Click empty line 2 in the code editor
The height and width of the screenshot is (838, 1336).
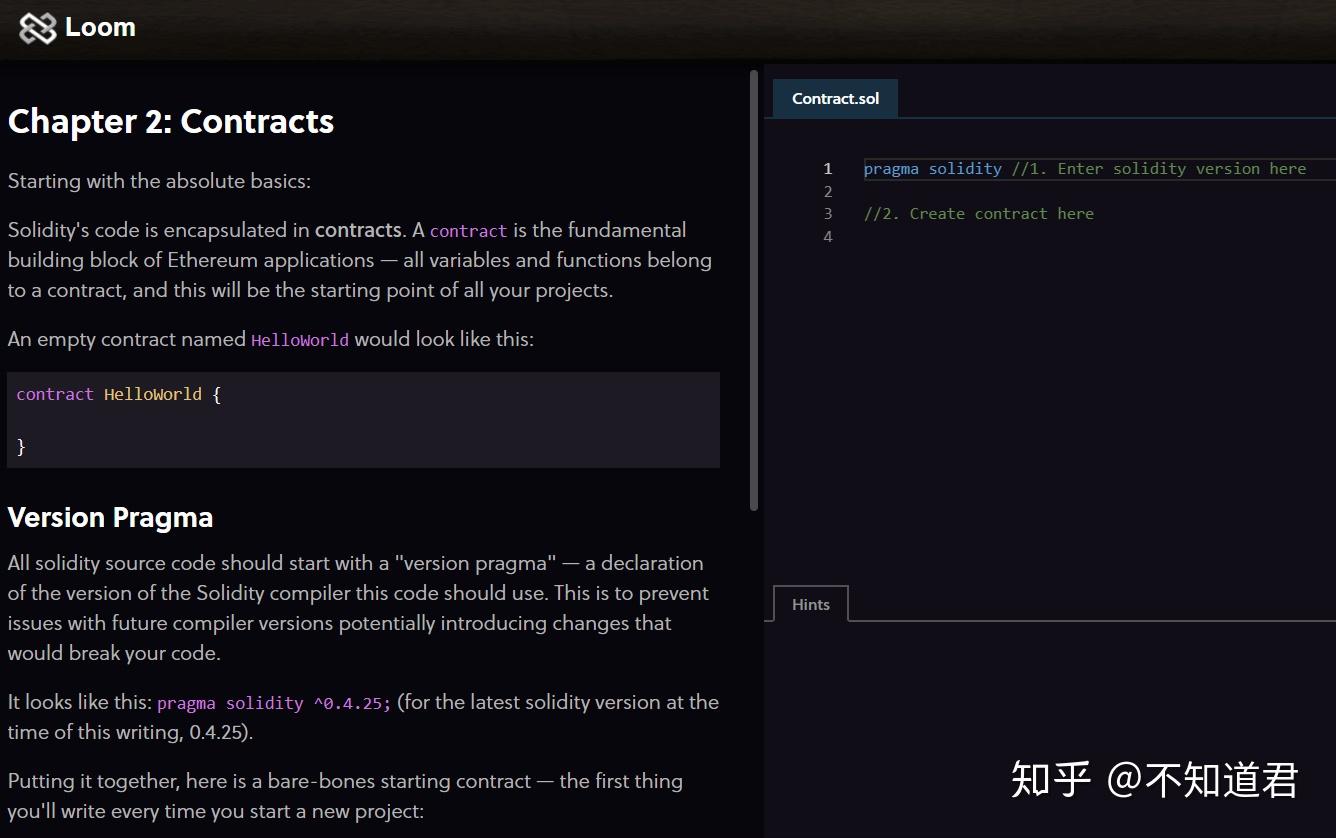(x=950, y=191)
